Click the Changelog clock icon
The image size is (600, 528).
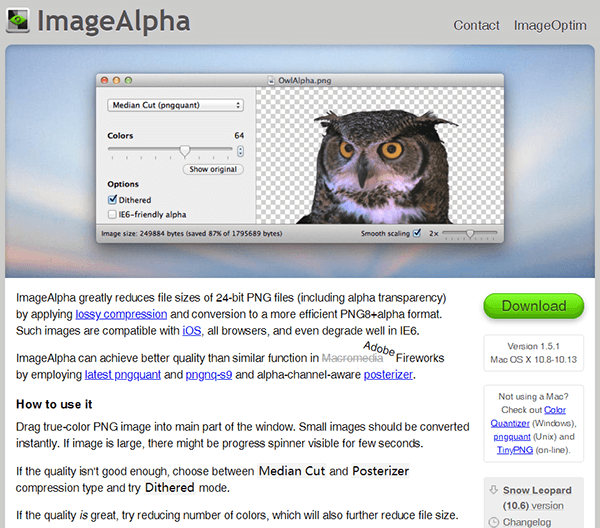[x=494, y=522]
